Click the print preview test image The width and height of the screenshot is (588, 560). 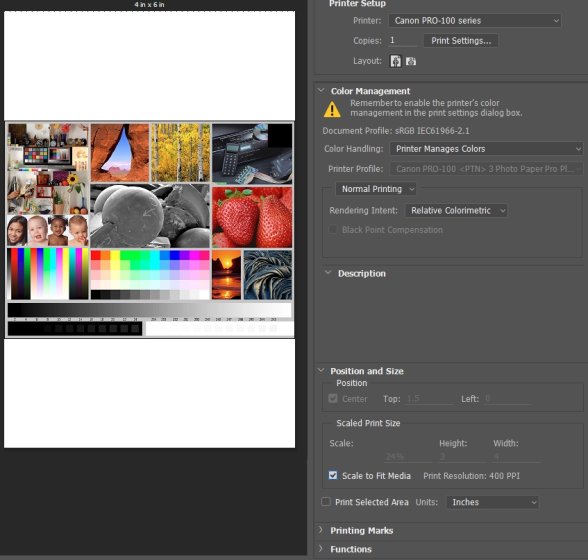pos(150,230)
